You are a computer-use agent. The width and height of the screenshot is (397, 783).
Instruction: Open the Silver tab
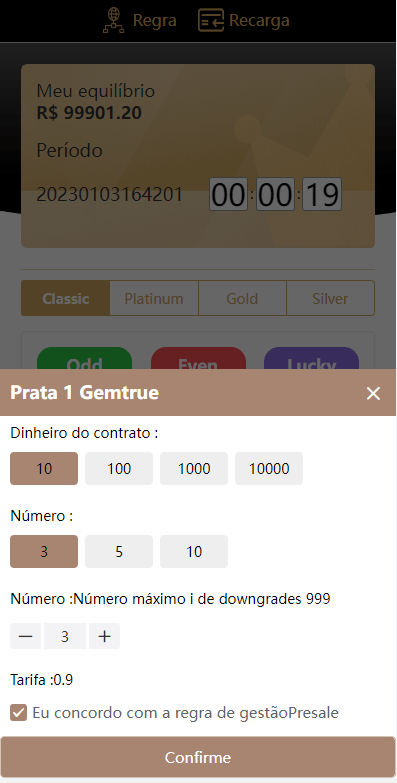[x=330, y=298]
